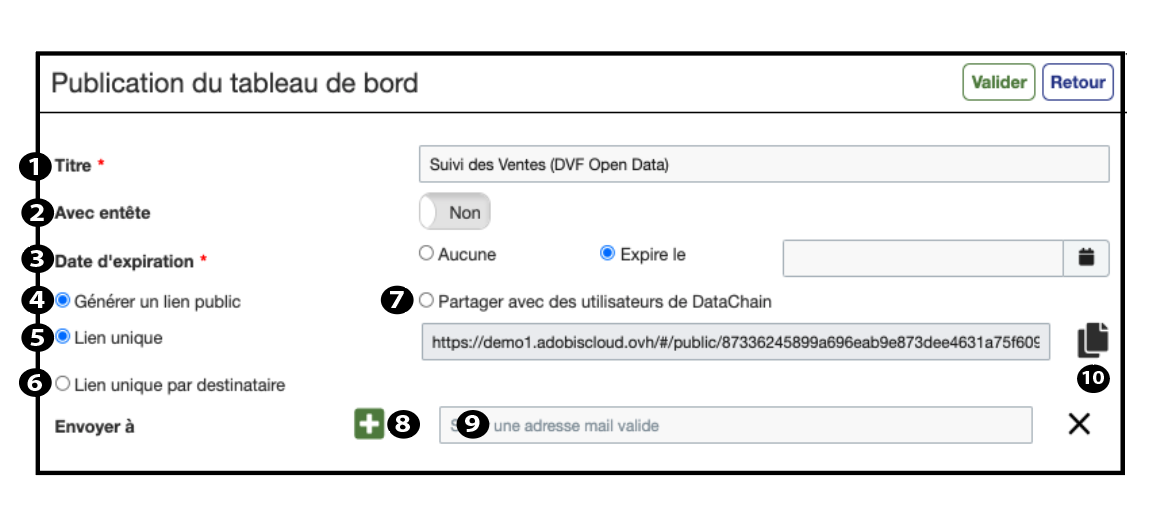Select the Lien unique option
1152x506 pixels.
[64, 338]
